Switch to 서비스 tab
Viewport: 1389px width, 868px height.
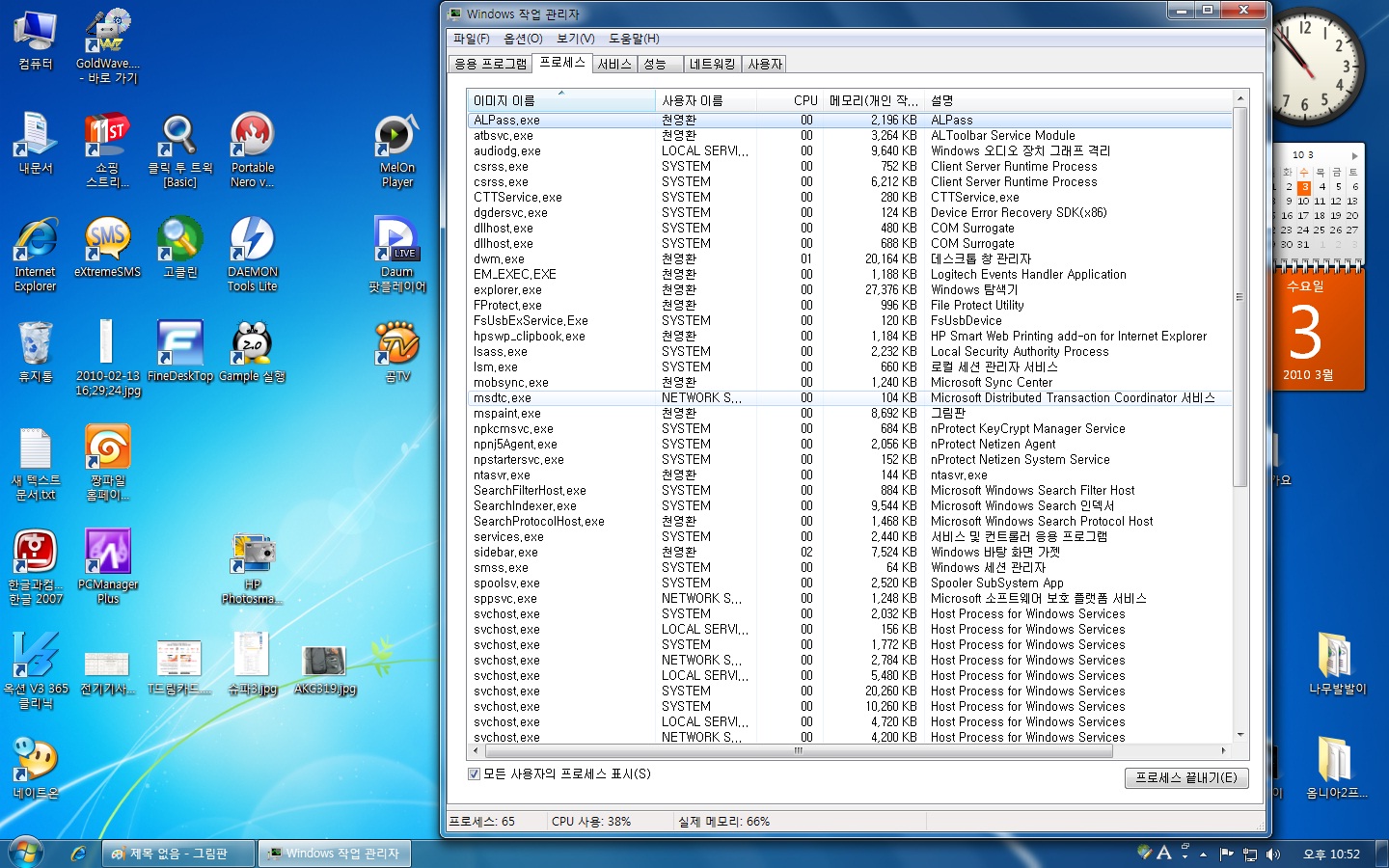click(614, 64)
